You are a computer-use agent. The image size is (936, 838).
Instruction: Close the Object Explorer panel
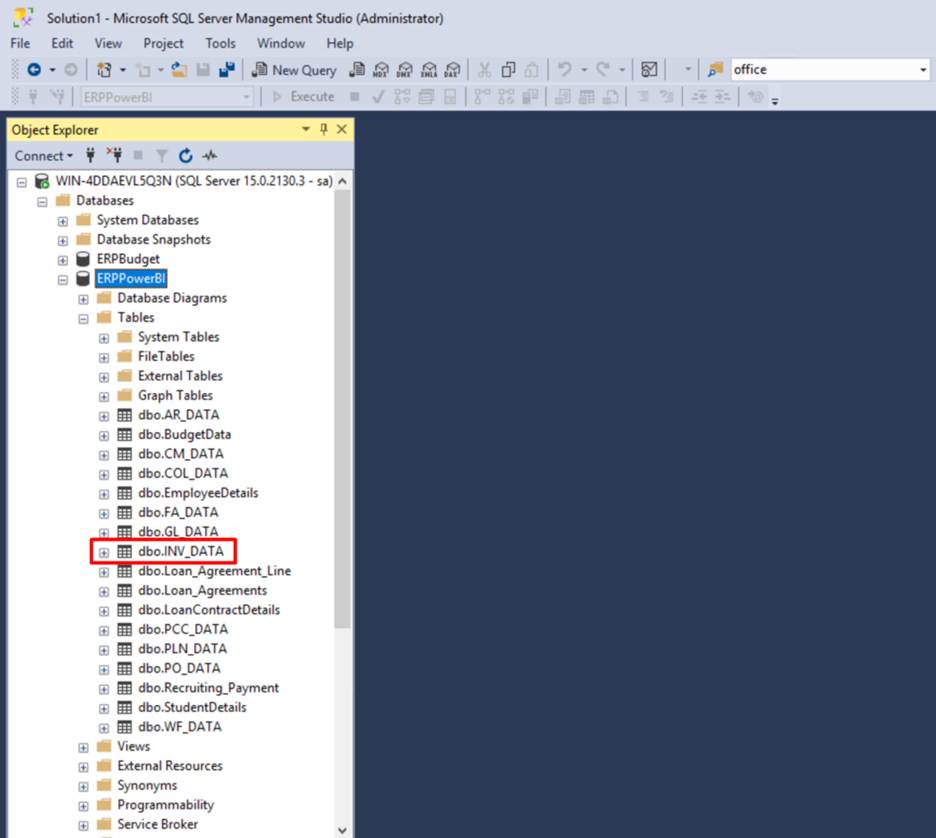(x=341, y=129)
